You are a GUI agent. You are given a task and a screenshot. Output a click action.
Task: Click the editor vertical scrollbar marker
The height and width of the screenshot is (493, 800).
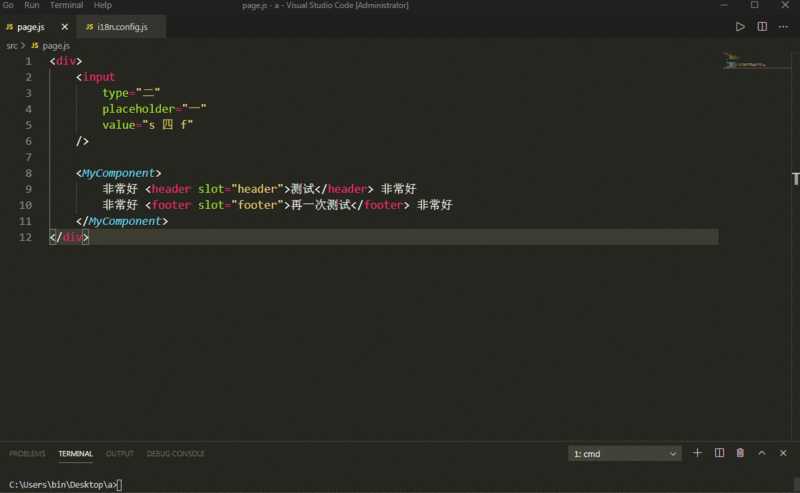pyautogui.click(x=795, y=179)
